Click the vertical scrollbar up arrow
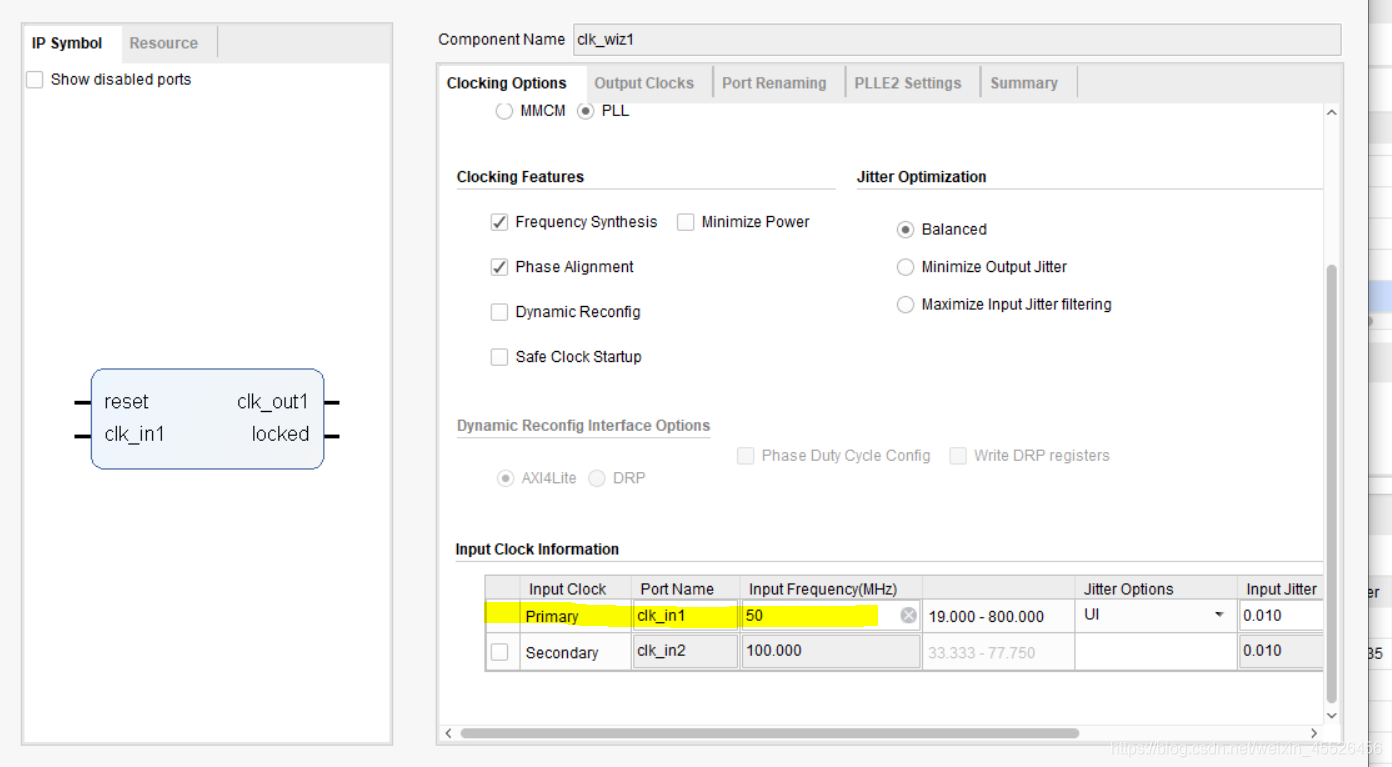Screen dimensions: 1392x767 point(1331,113)
